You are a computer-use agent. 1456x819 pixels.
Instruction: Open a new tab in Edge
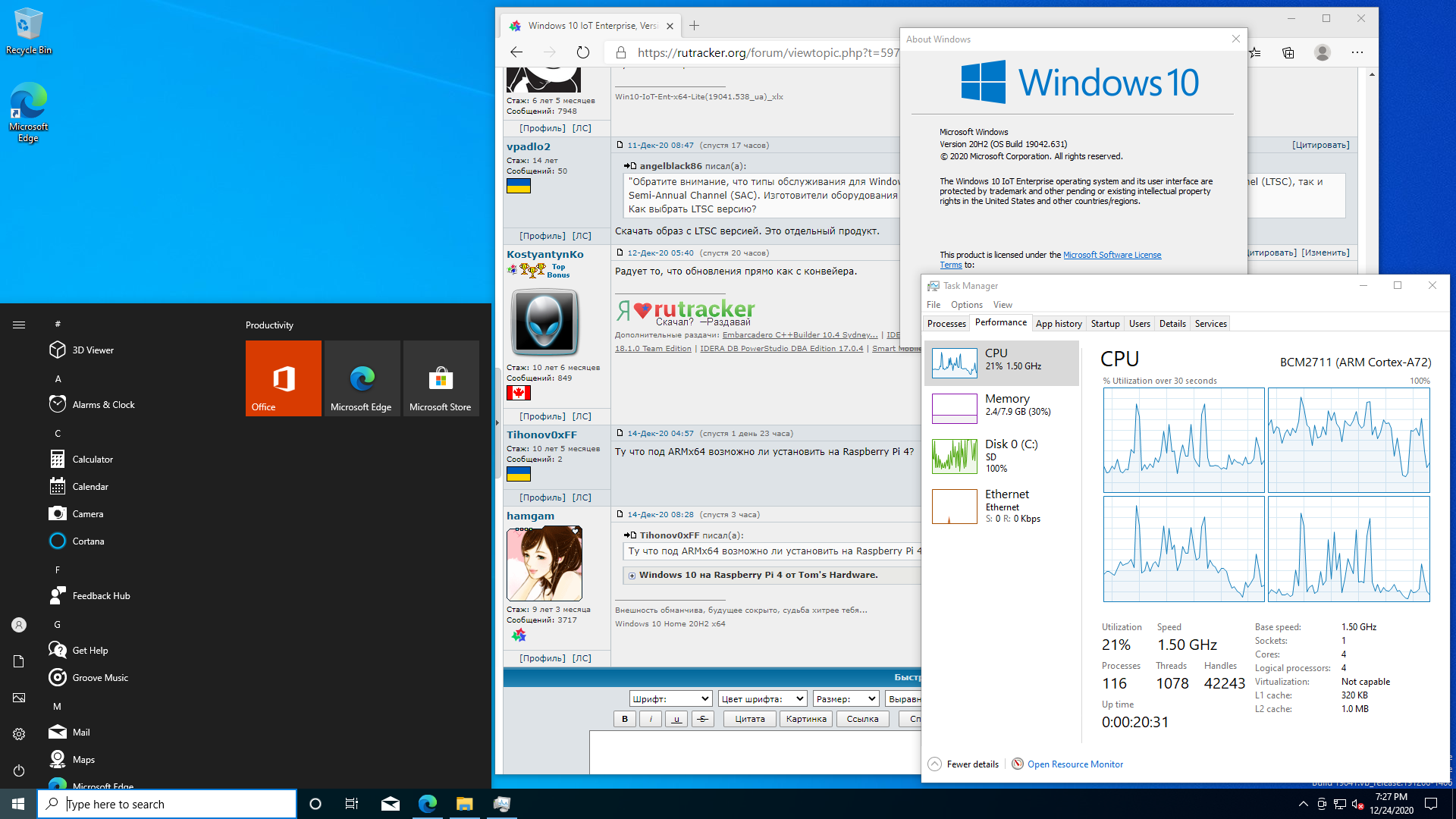[694, 26]
